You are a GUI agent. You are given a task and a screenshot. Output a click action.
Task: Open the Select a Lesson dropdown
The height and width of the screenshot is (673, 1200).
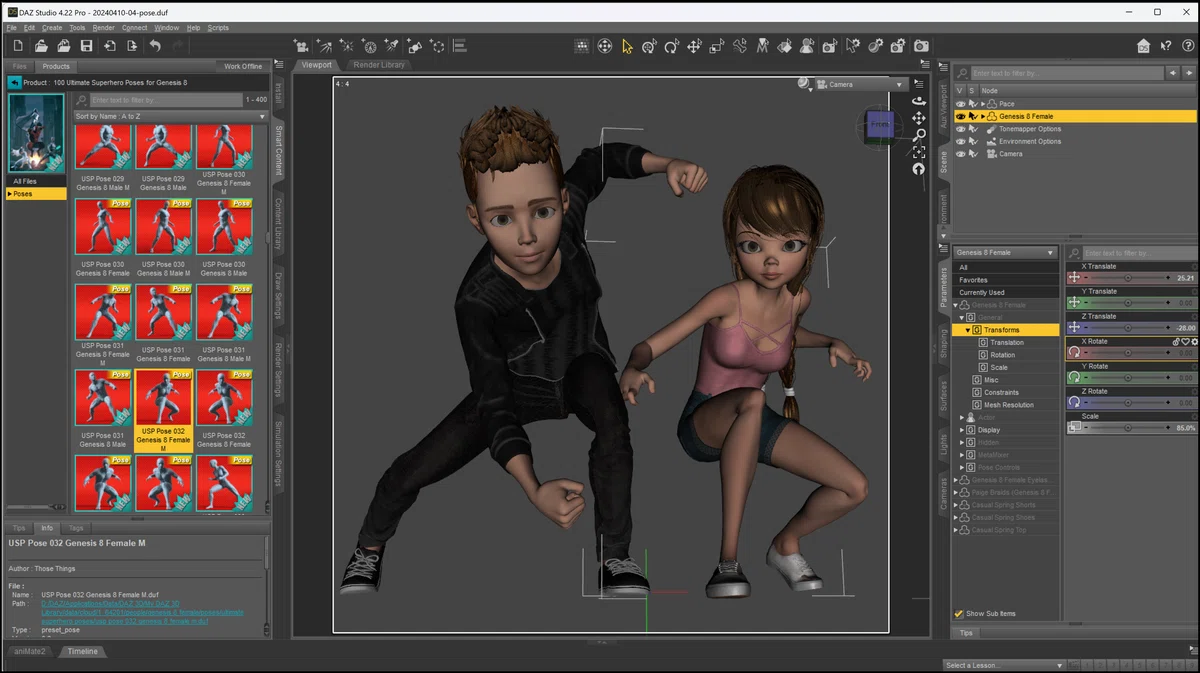click(1004, 665)
